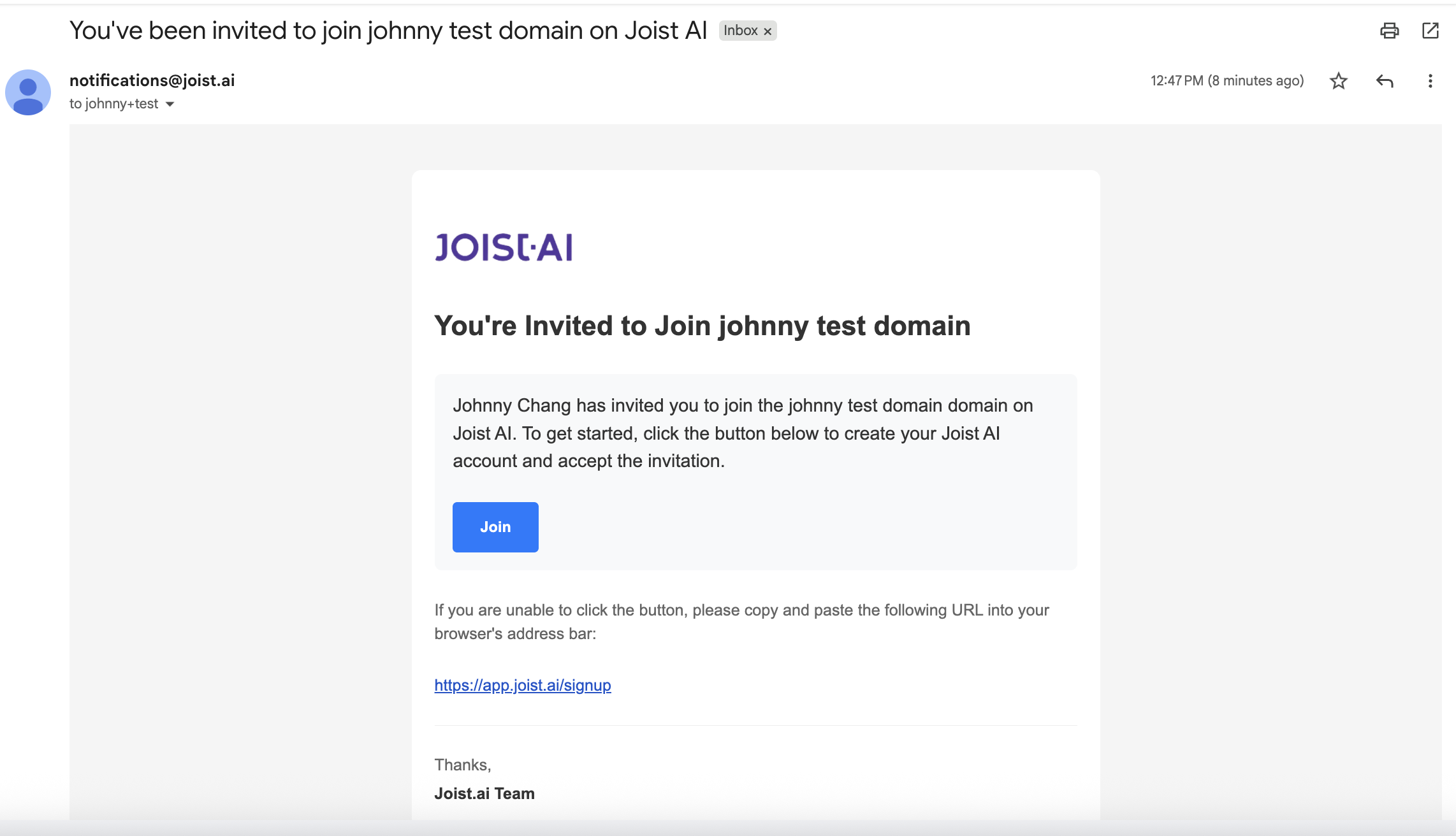Remove the Inbox label with its x

pyautogui.click(x=768, y=31)
